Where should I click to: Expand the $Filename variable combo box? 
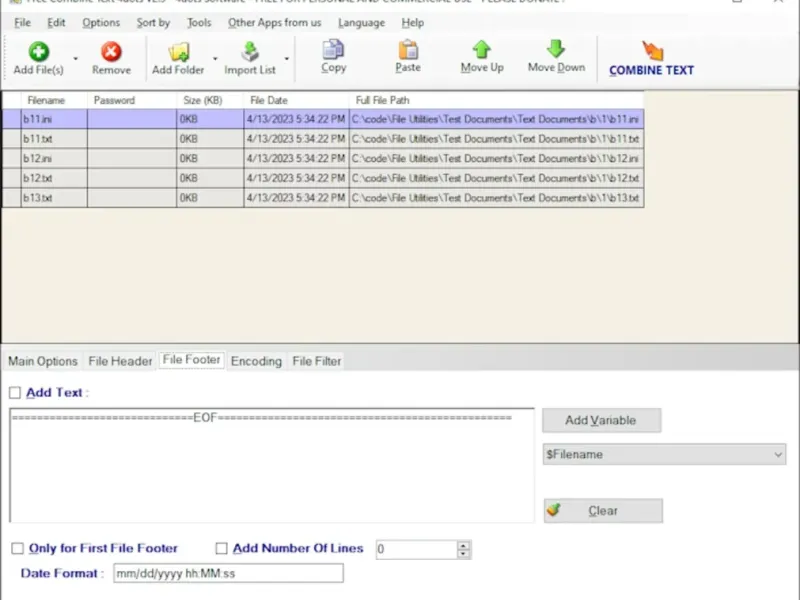coord(778,454)
